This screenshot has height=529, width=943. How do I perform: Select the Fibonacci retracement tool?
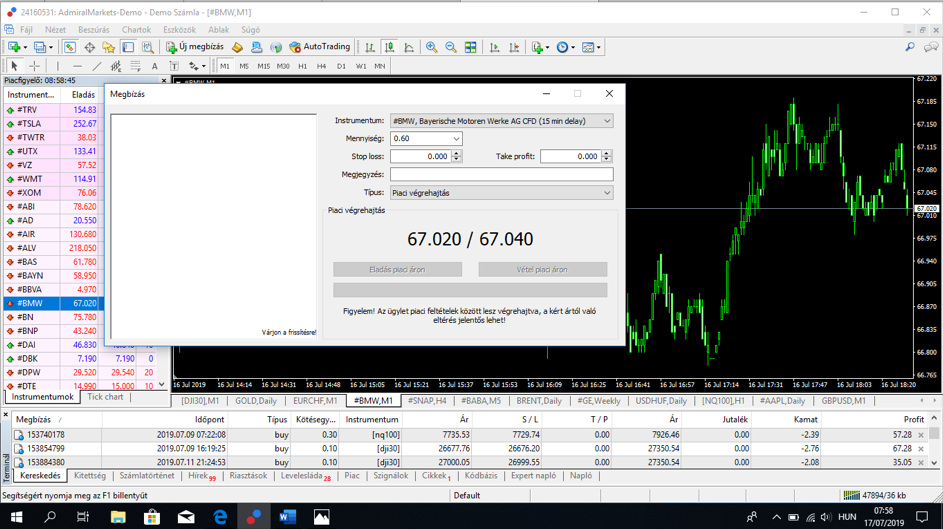tap(135, 66)
